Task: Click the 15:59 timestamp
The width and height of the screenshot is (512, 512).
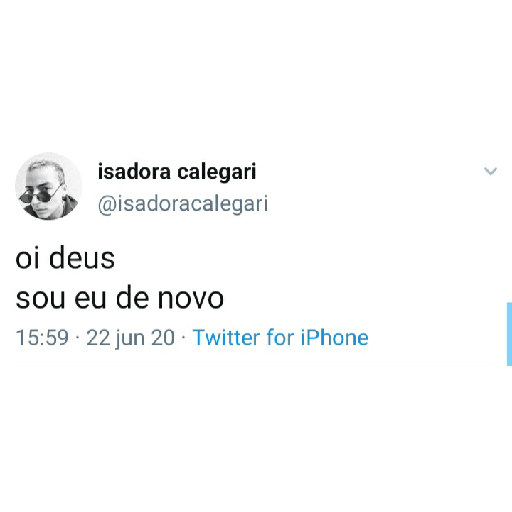Action: pyautogui.click(x=42, y=337)
